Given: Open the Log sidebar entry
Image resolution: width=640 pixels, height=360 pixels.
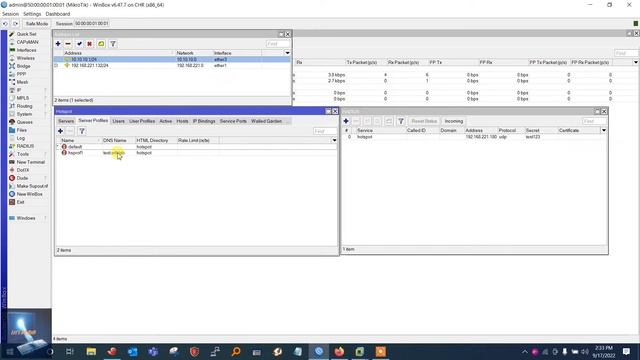Looking at the screenshot, I should pyautogui.click(x=21, y=138).
